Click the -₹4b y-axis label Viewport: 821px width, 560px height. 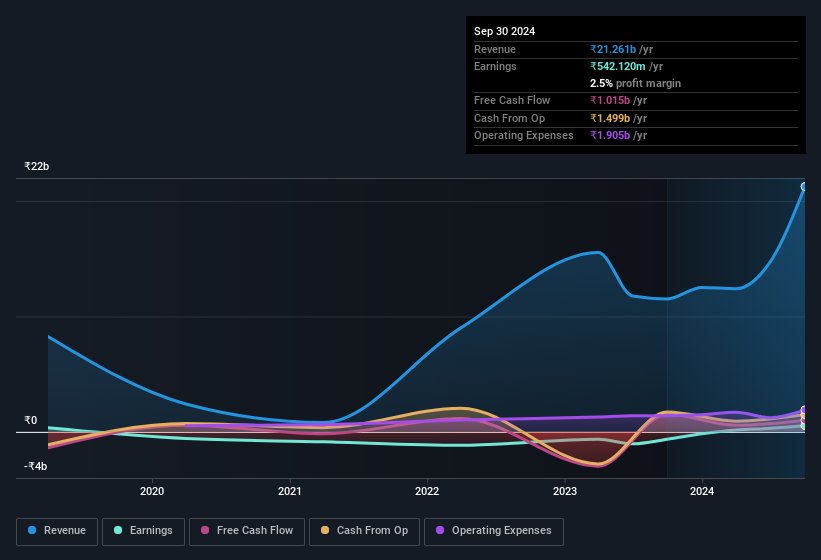pyautogui.click(x=35, y=466)
